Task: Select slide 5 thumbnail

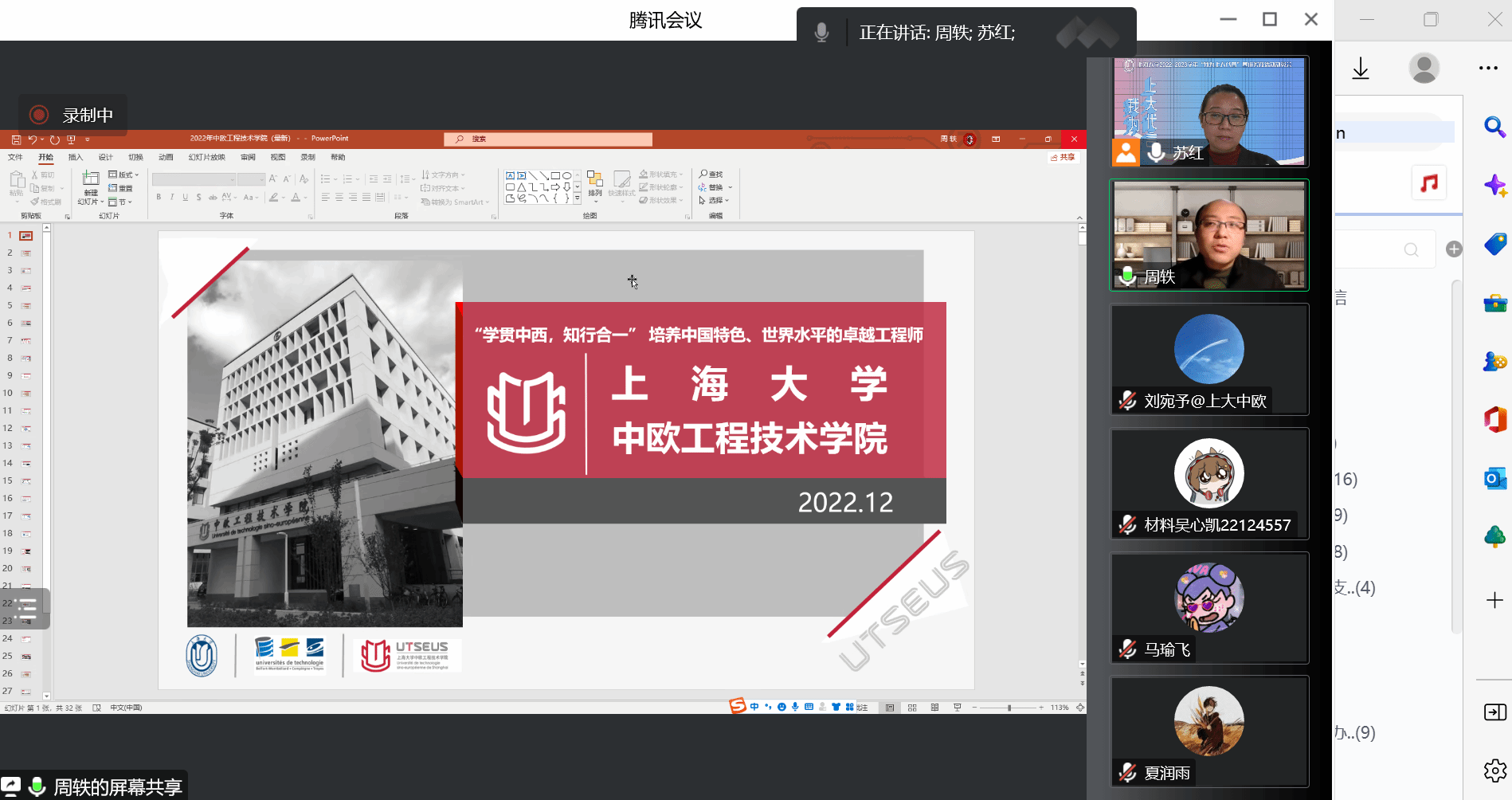Action: (x=25, y=306)
